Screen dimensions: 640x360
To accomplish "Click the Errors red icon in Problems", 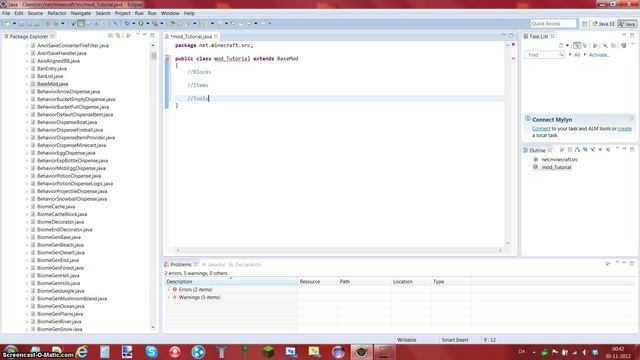I will coord(175,289).
